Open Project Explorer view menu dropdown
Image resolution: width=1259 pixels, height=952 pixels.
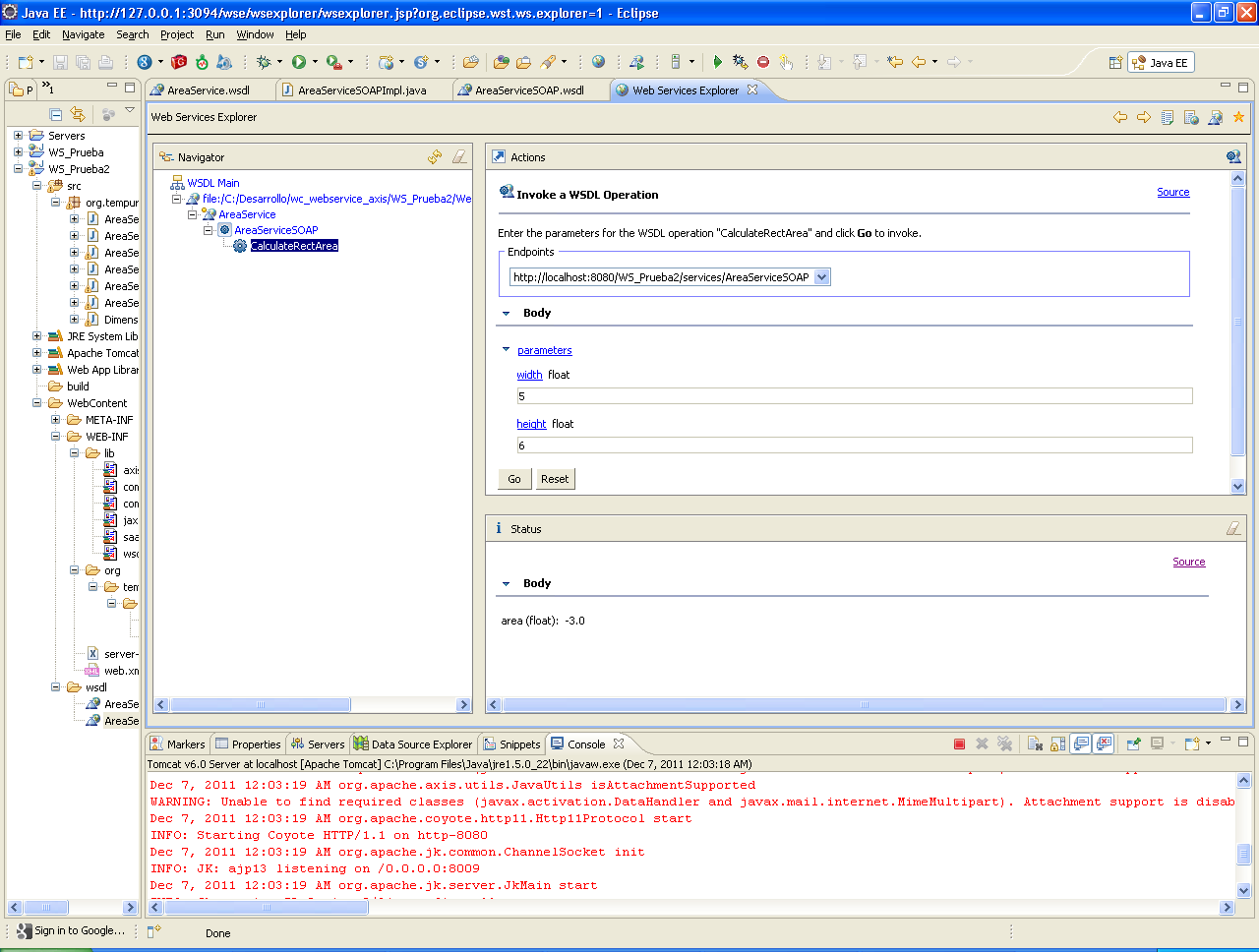(x=130, y=111)
